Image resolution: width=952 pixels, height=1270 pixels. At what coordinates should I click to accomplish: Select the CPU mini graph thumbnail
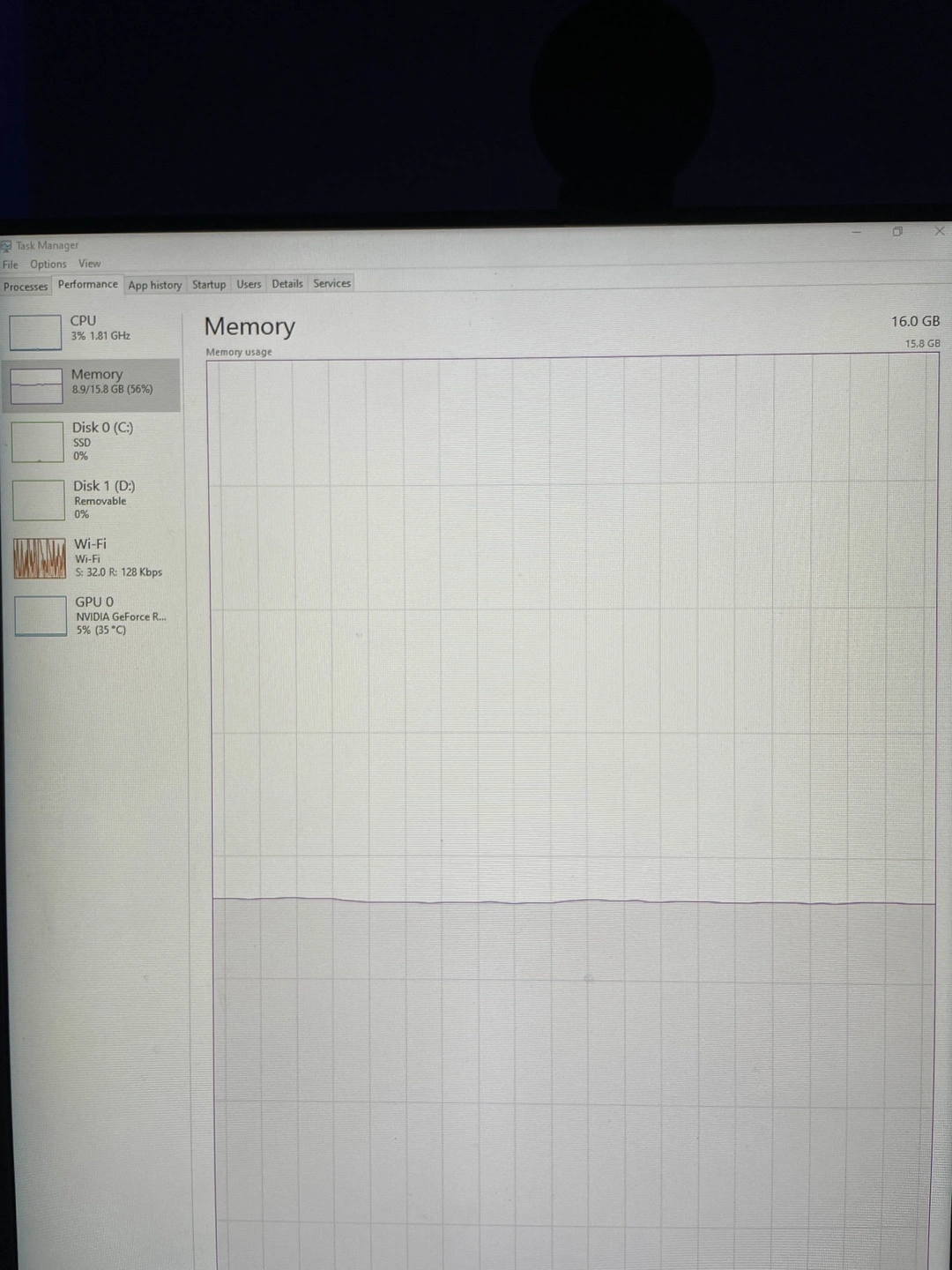pos(34,332)
